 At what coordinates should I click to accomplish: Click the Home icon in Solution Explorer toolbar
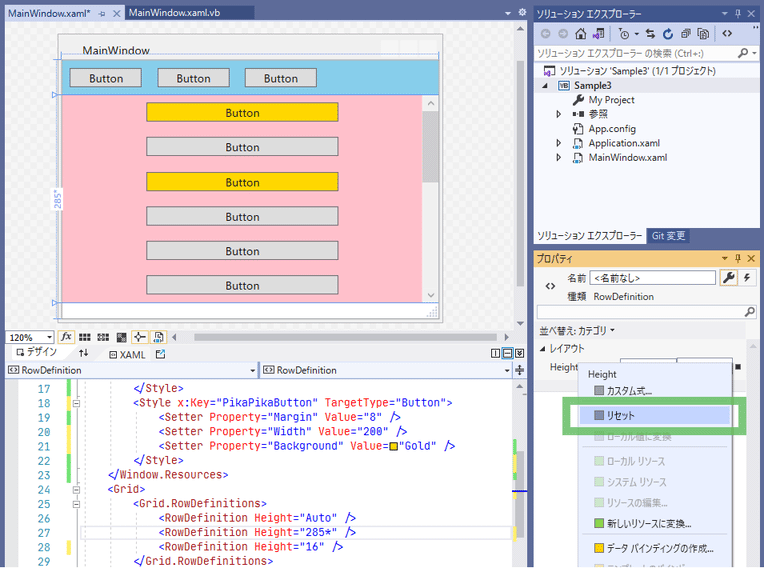[580, 33]
